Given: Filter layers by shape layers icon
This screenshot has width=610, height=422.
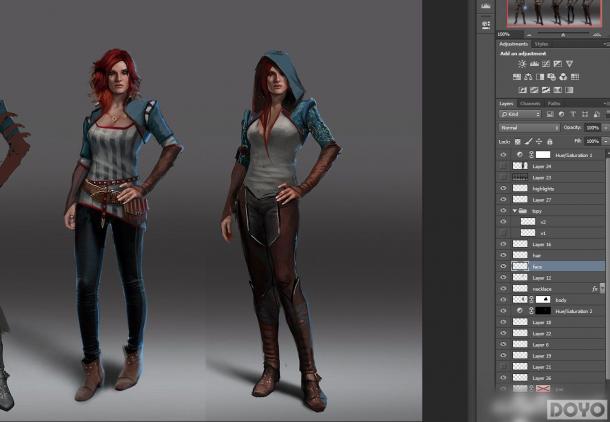Looking at the screenshot, I should coord(585,114).
